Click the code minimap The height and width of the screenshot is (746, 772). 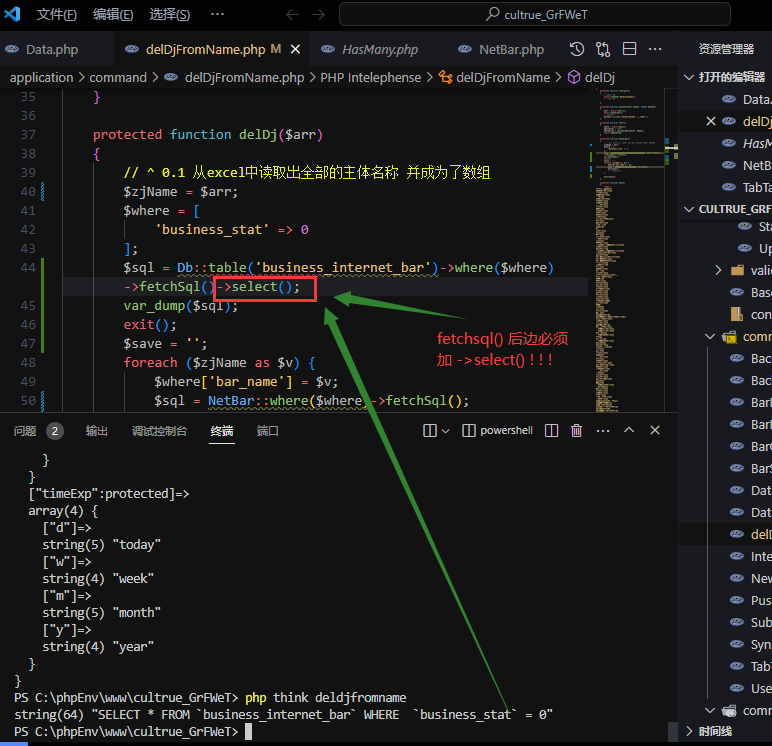[629, 250]
